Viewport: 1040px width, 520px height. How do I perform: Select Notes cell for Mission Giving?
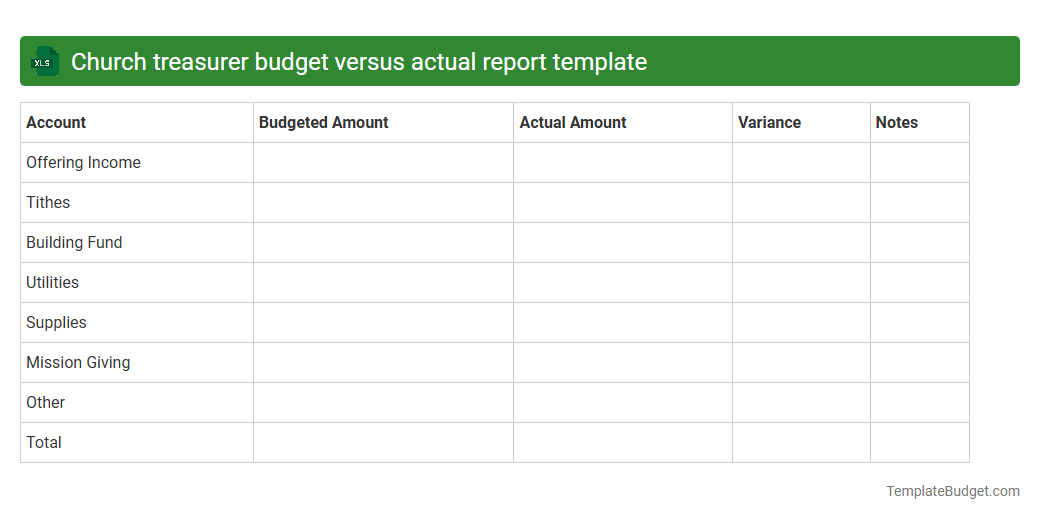[x=920, y=362]
